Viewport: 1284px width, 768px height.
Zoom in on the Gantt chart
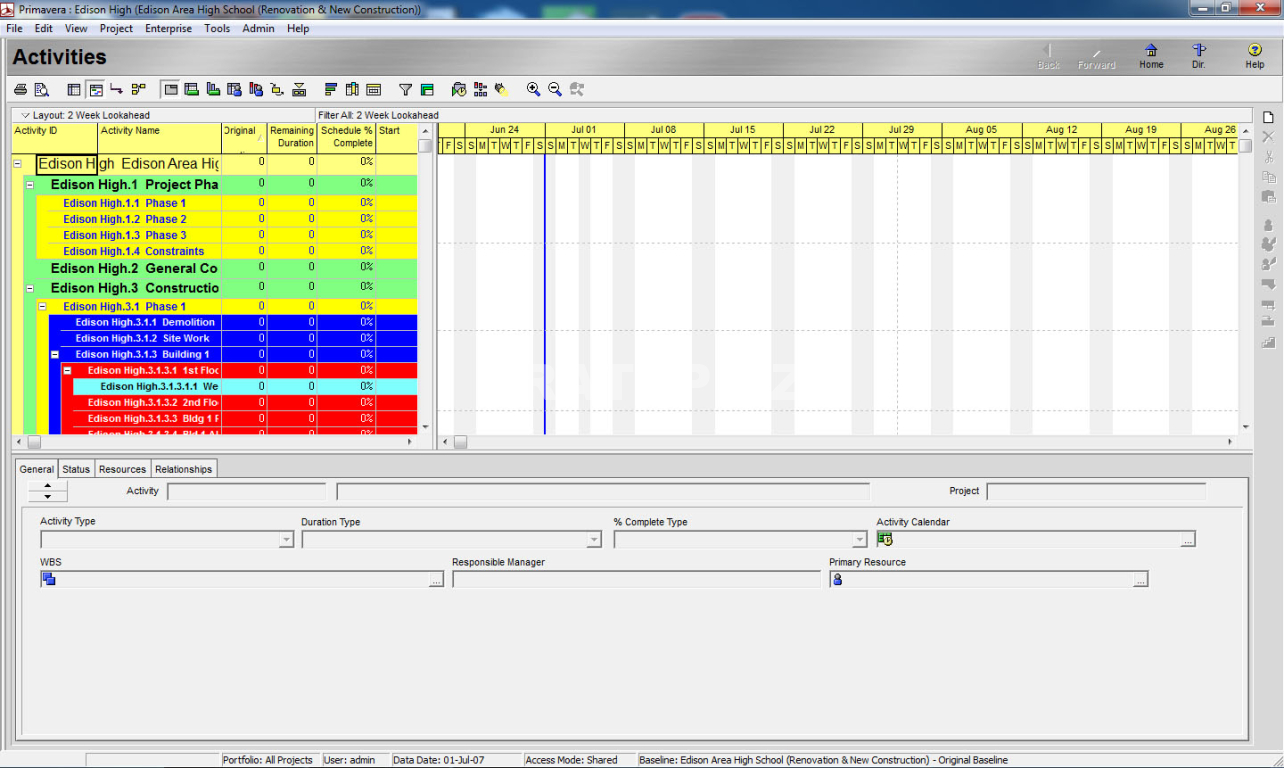coord(533,90)
